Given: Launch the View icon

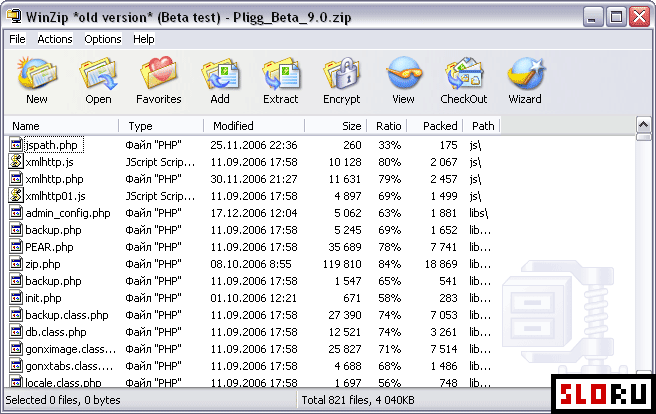Looking at the screenshot, I should pyautogui.click(x=403, y=74).
